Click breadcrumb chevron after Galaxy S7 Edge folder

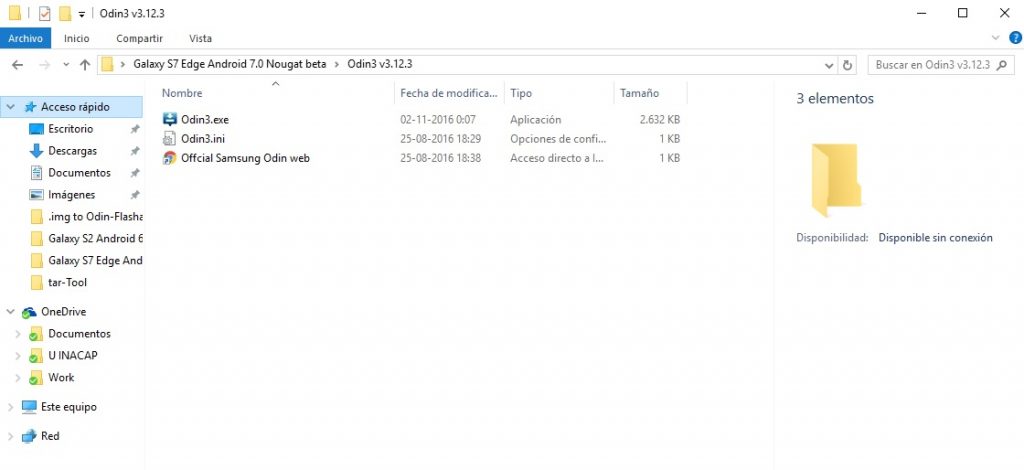pyautogui.click(x=337, y=65)
